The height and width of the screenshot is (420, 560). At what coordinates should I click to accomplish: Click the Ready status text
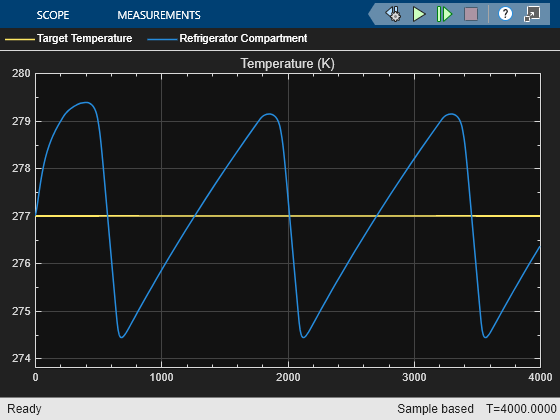coord(24,409)
